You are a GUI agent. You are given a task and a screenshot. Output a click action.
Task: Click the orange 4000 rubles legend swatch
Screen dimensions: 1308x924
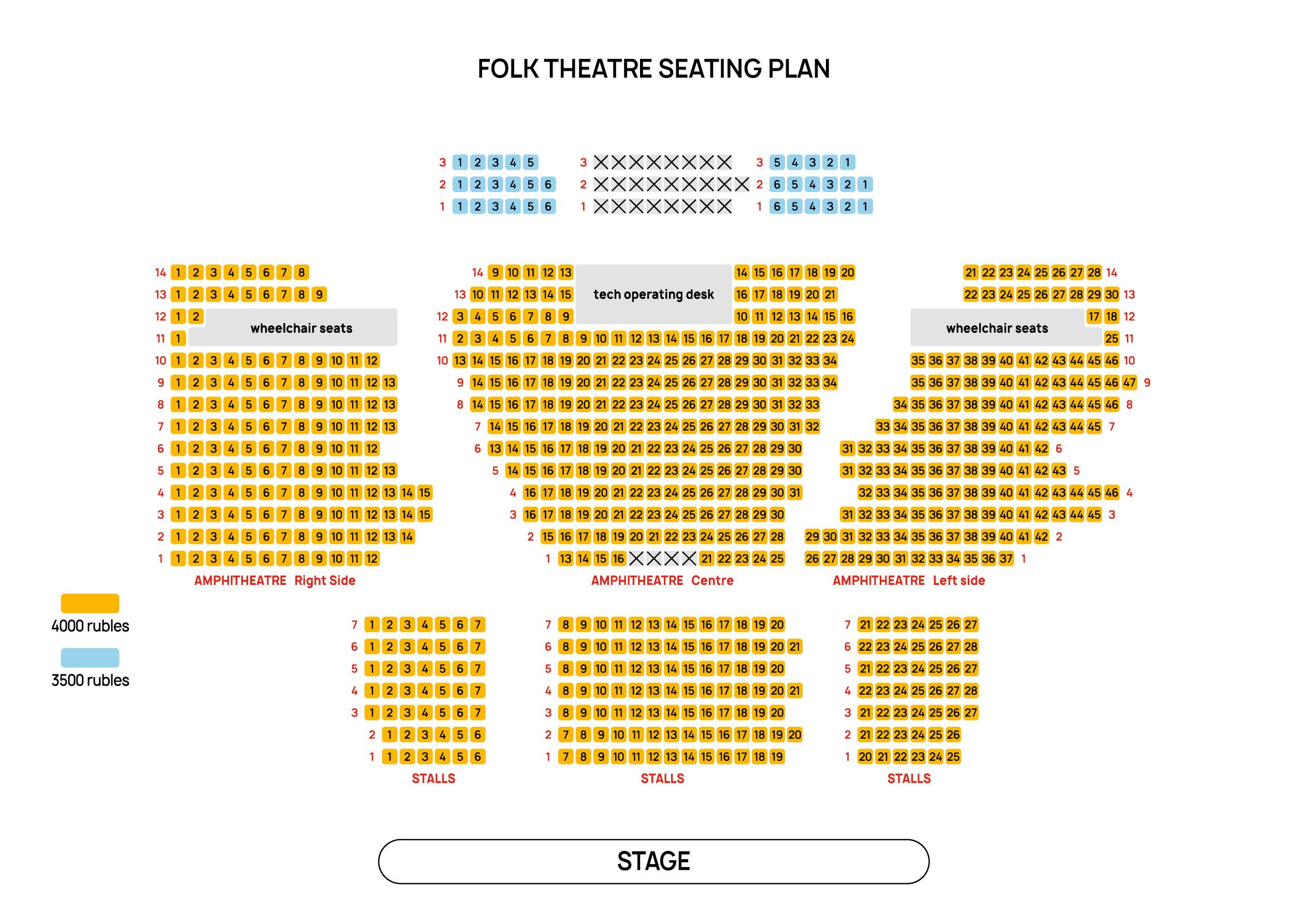[x=90, y=603]
